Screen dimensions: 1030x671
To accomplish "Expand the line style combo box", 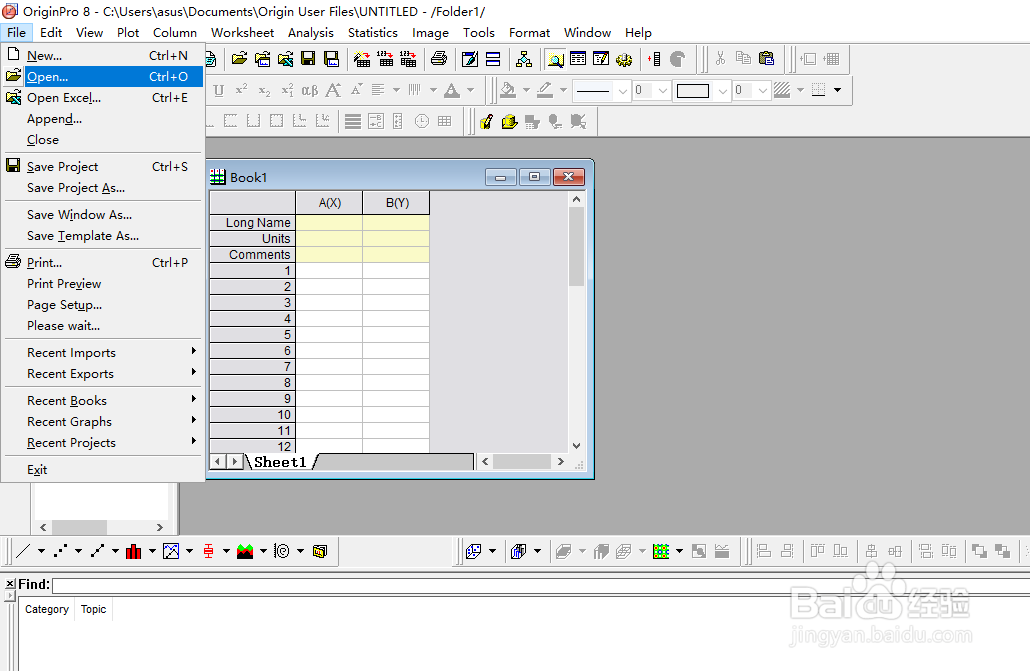I will (622, 91).
